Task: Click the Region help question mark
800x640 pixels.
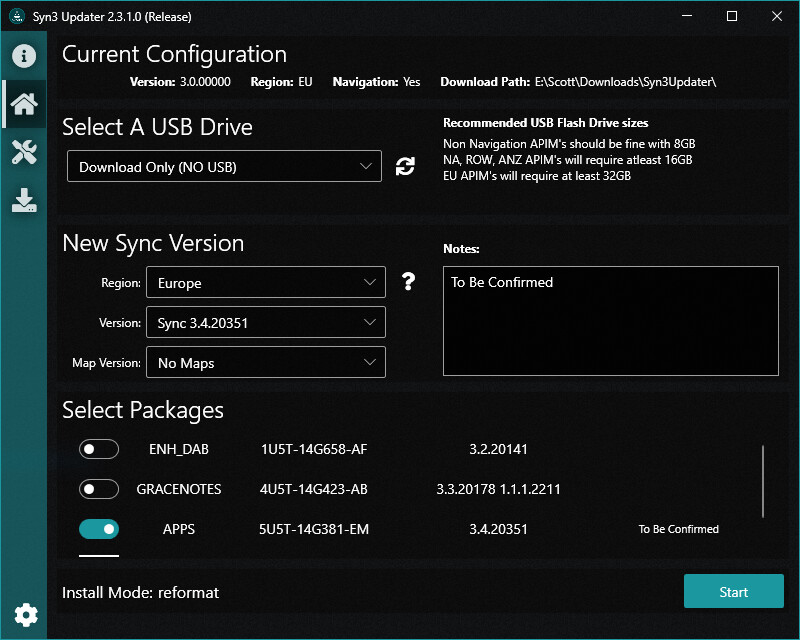Action: click(x=408, y=282)
